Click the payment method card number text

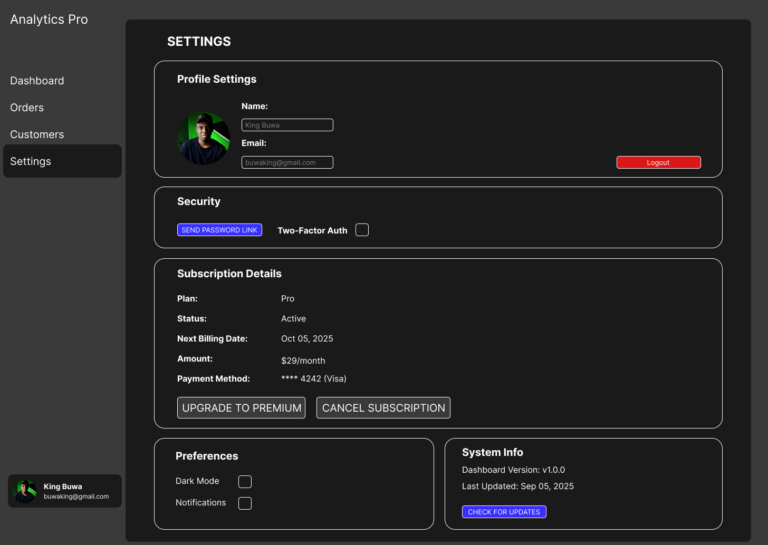[313, 379]
